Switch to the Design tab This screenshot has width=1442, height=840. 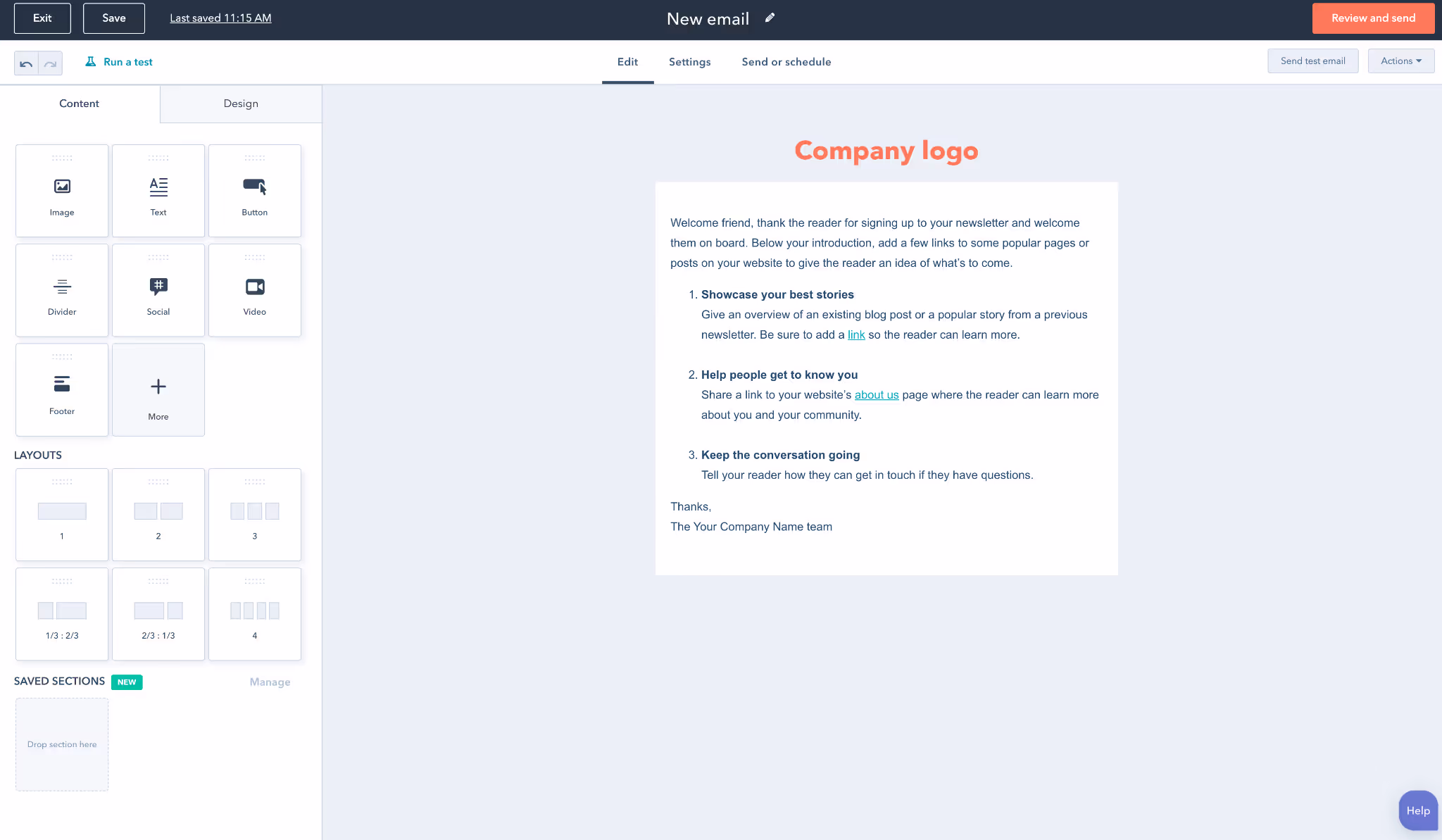[x=241, y=104]
